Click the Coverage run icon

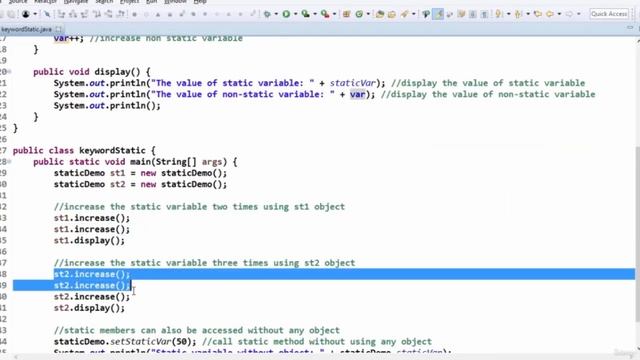coord(305,14)
